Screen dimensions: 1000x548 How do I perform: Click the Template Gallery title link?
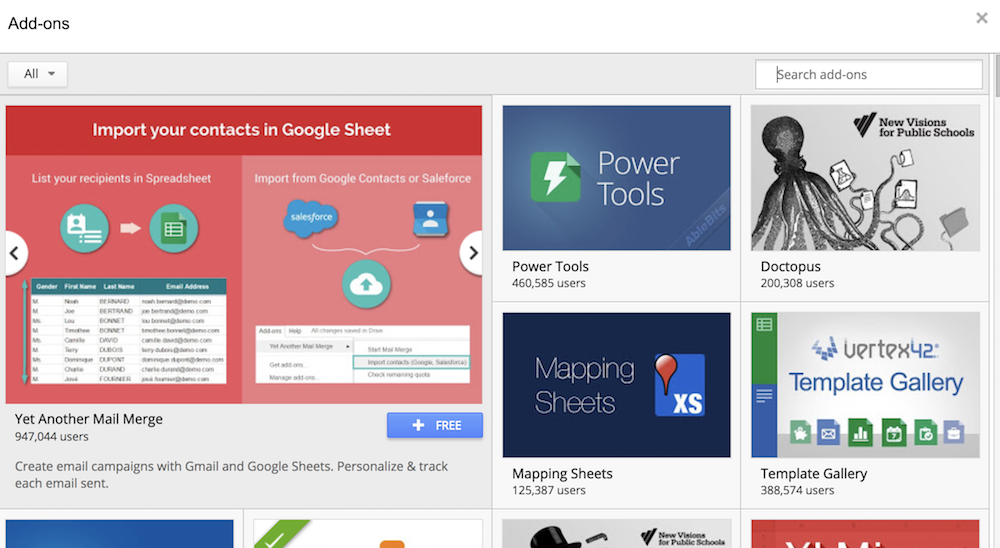coord(814,473)
